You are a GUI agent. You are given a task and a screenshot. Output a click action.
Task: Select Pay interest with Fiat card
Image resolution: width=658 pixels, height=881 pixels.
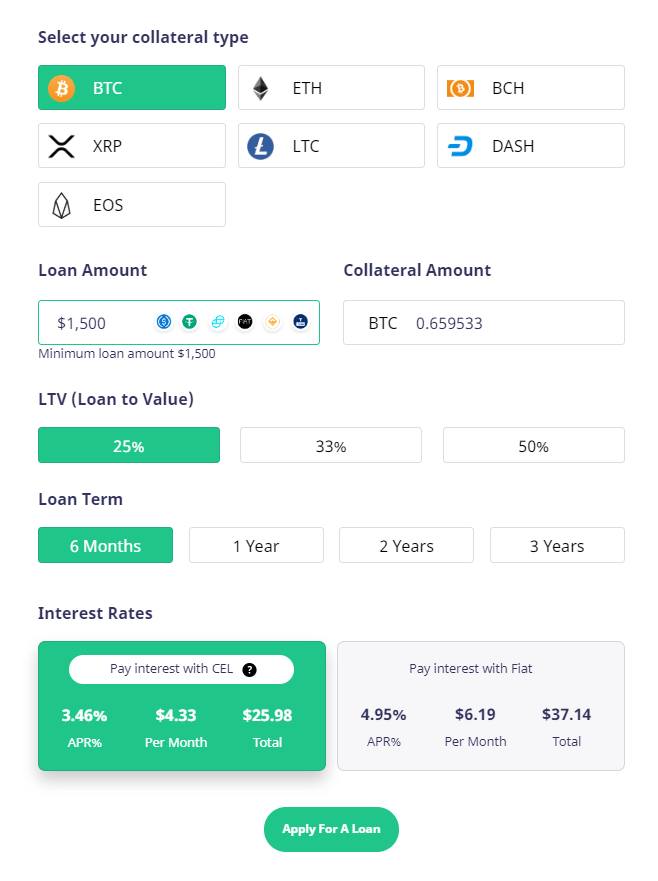coord(481,706)
